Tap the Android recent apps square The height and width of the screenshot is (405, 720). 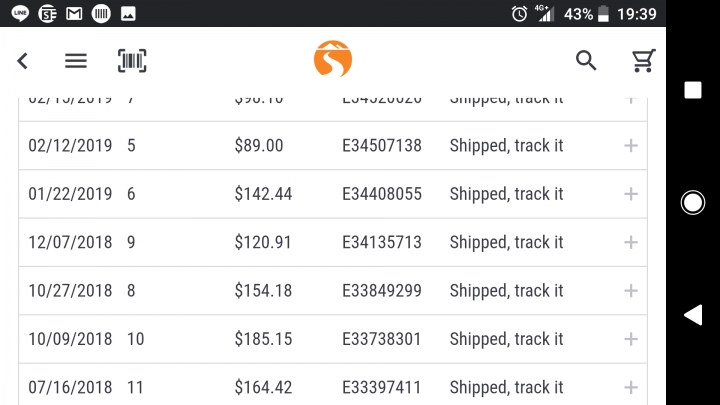693,90
